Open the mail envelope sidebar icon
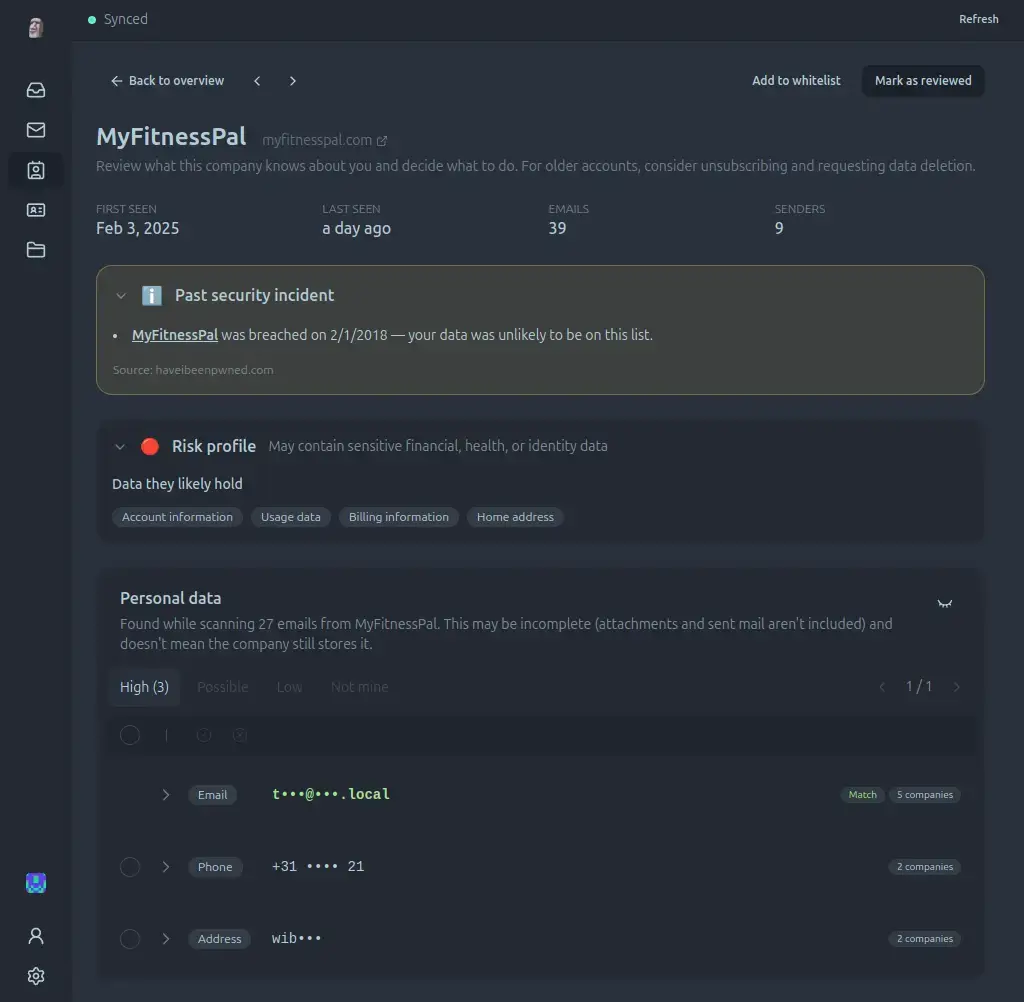Image resolution: width=1024 pixels, height=1002 pixels. 36,130
